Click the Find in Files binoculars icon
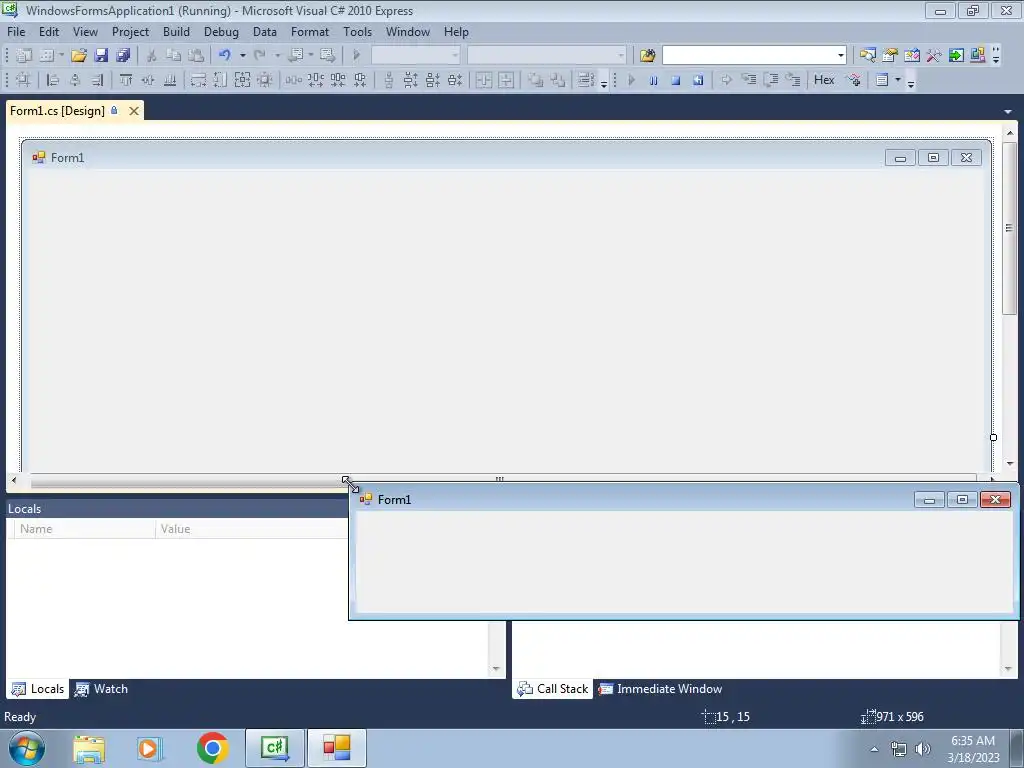This screenshot has height=768, width=1024. [x=647, y=56]
